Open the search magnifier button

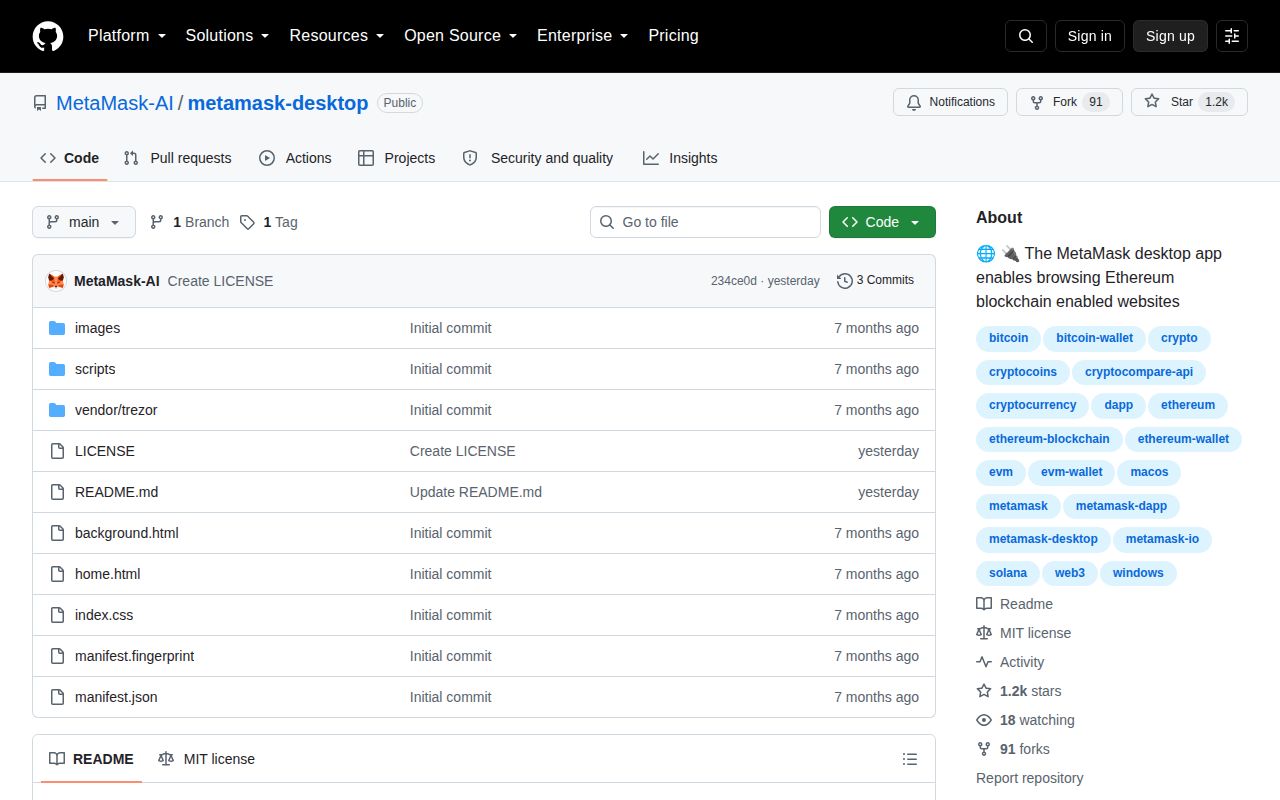1026,36
